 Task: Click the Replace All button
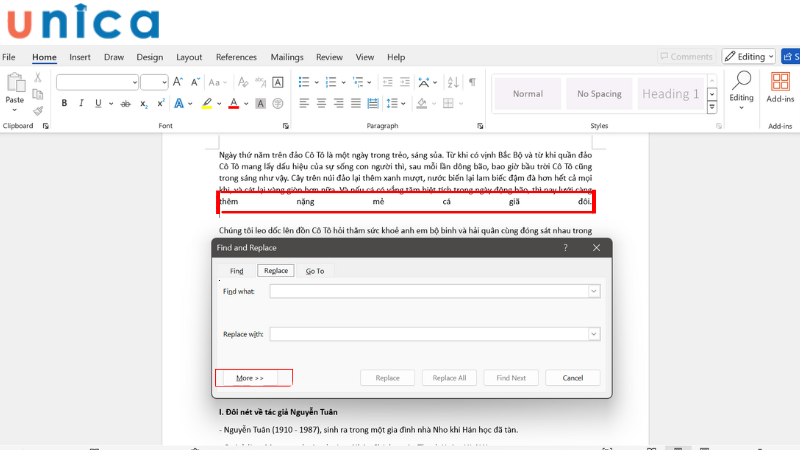449,378
